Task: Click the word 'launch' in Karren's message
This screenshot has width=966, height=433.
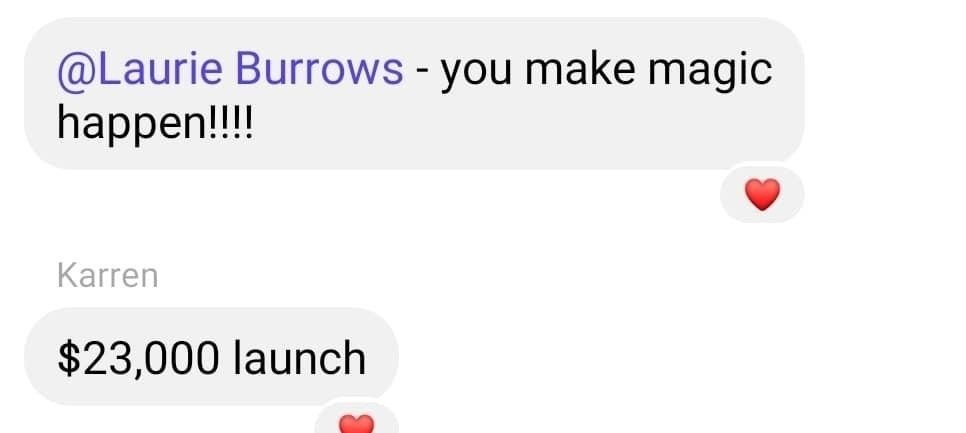Action: (299, 358)
